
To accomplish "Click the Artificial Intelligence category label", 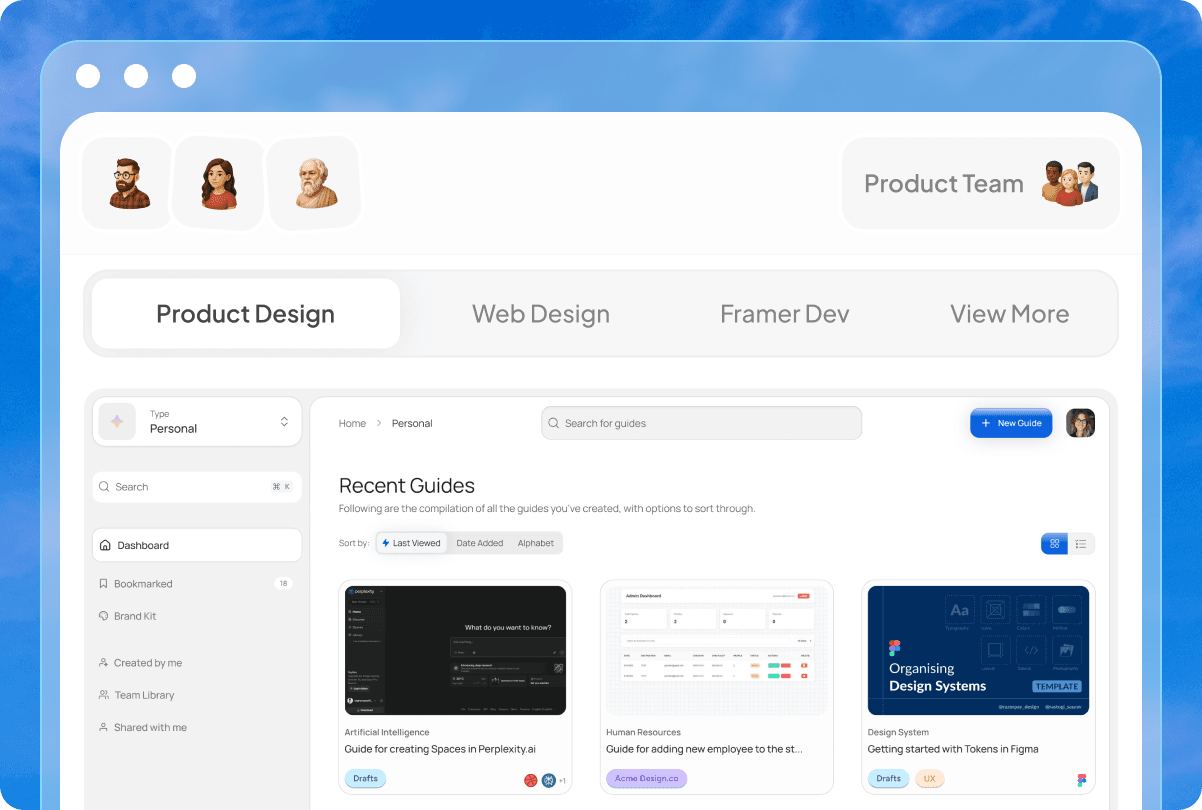I will pos(387,732).
